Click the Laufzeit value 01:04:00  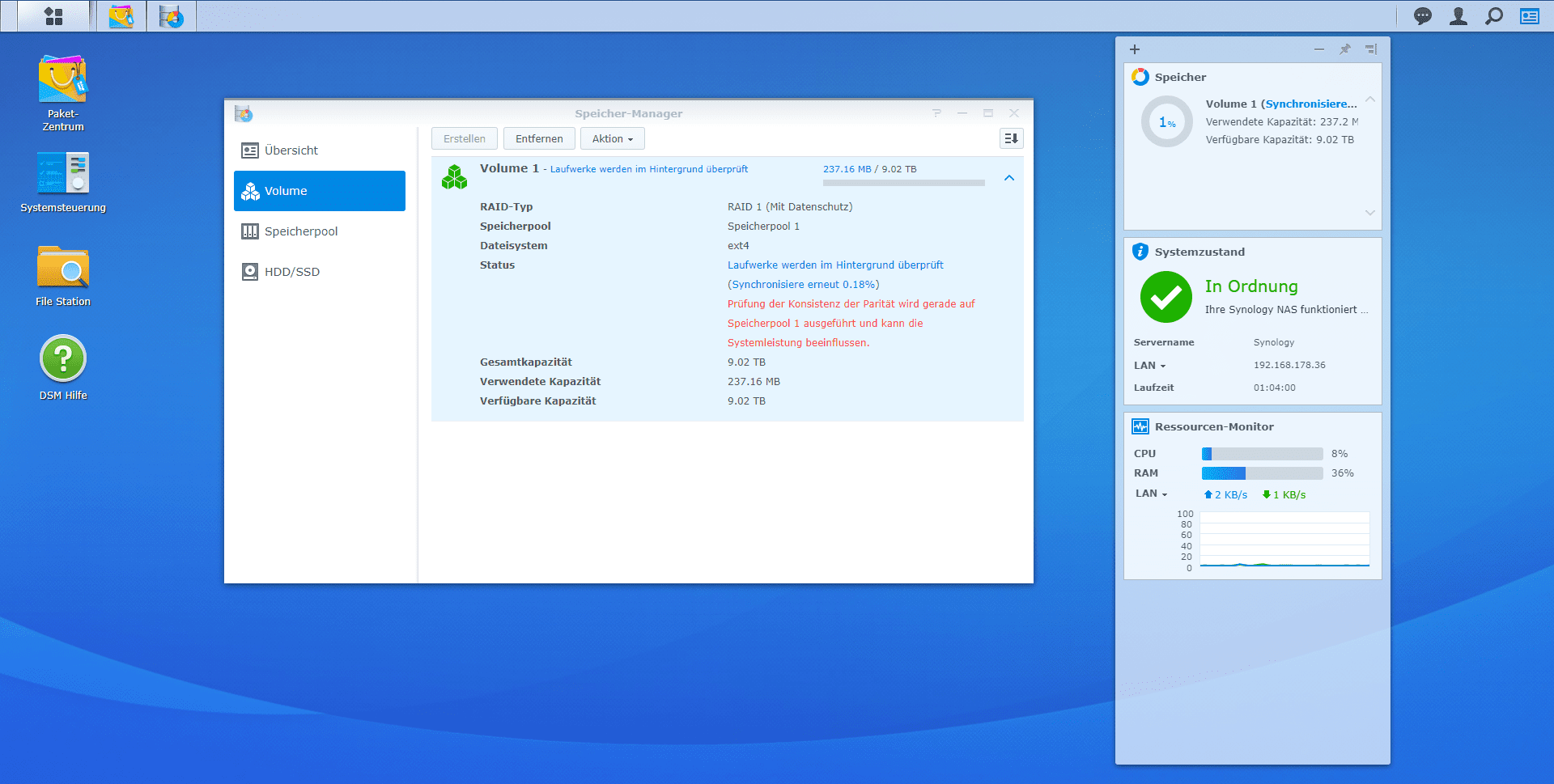pos(1275,388)
